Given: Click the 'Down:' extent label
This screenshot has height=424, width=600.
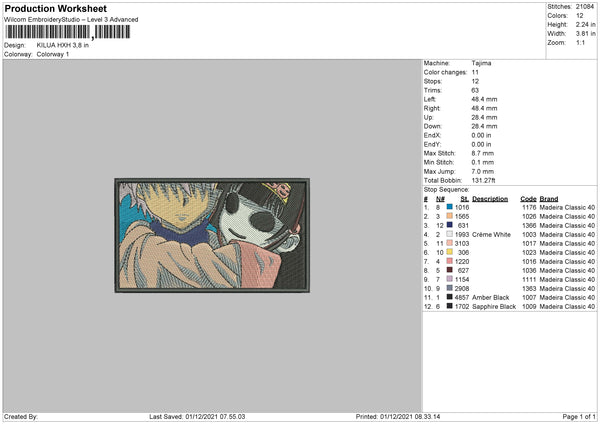Looking at the screenshot, I should pyautogui.click(x=433, y=126).
